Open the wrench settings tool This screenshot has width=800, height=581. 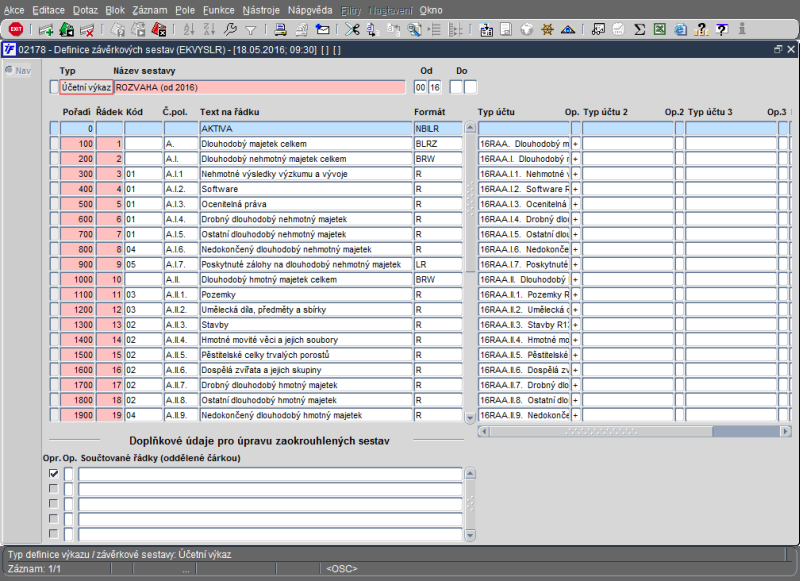(230, 30)
